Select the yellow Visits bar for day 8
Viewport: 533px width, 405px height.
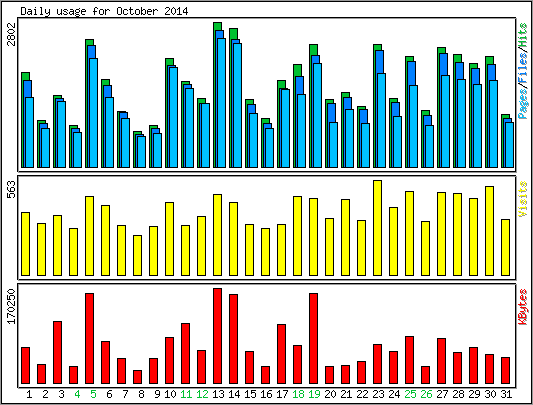(x=137, y=255)
